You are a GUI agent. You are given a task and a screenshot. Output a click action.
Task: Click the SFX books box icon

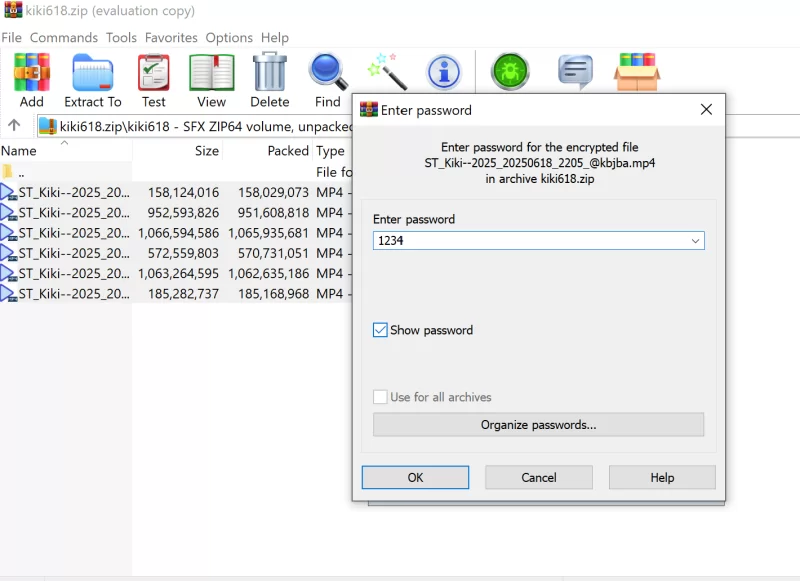pyautogui.click(x=637, y=72)
